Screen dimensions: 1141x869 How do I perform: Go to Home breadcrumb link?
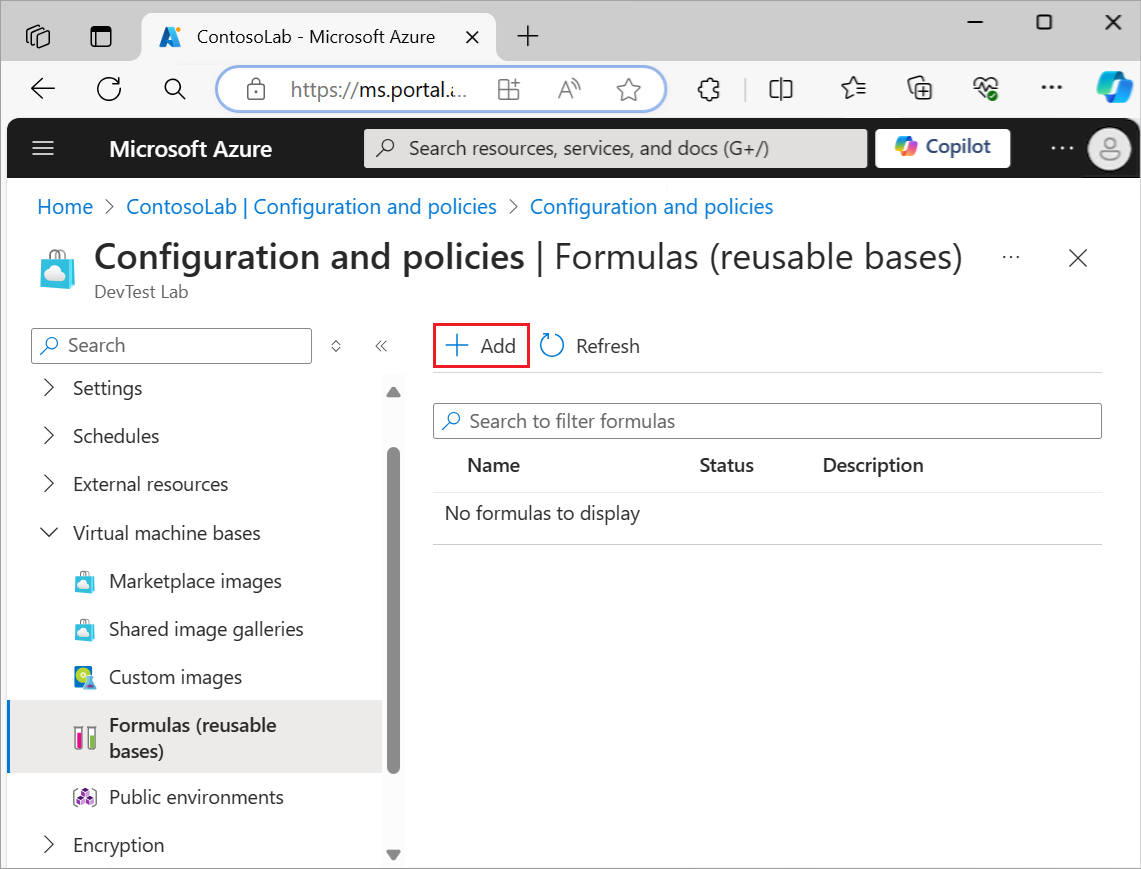pyautogui.click(x=65, y=207)
